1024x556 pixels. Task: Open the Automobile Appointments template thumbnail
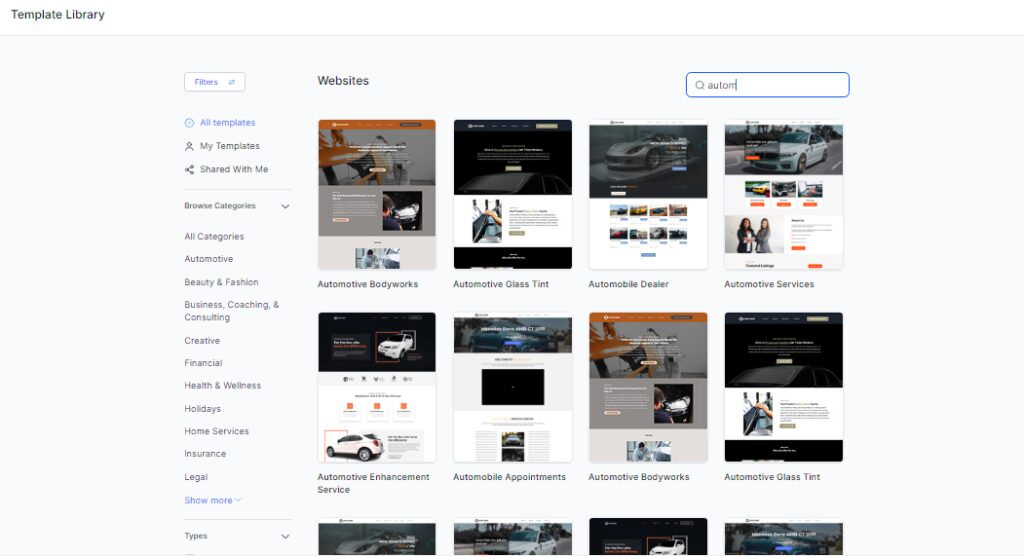tap(512, 387)
